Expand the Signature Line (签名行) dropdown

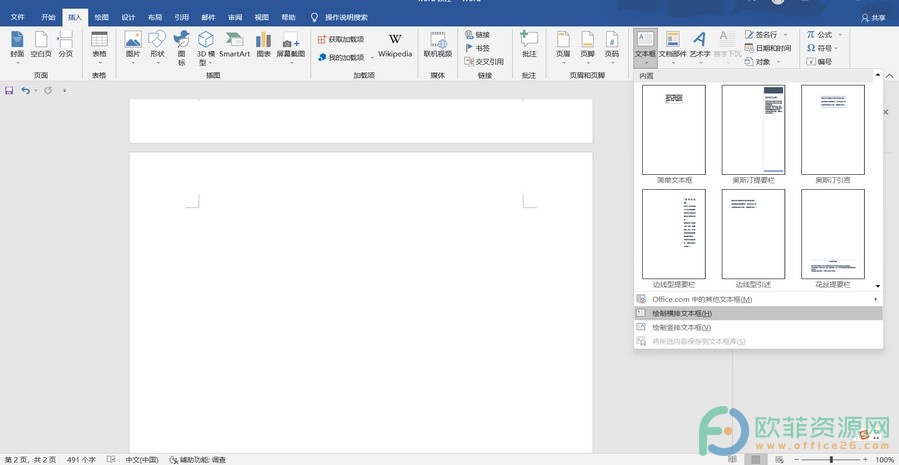(x=785, y=35)
